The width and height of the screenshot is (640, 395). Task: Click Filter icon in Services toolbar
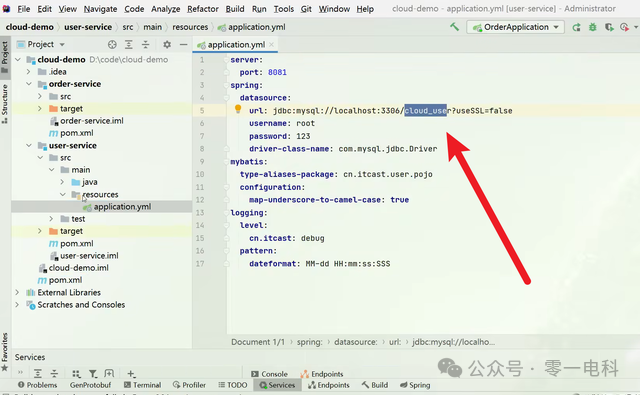(93, 373)
